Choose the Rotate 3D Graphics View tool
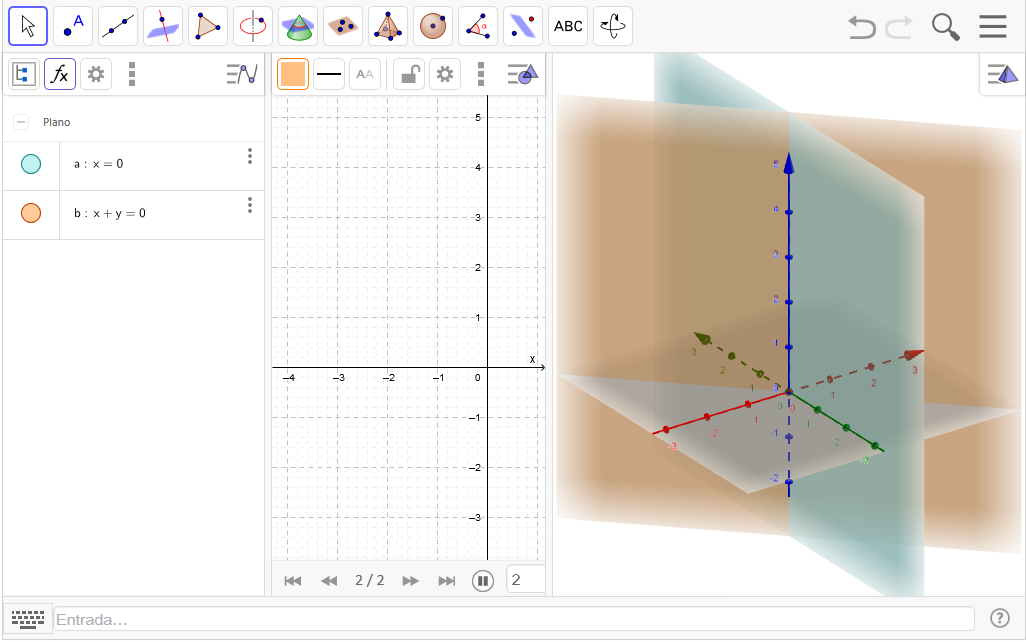 612,26
